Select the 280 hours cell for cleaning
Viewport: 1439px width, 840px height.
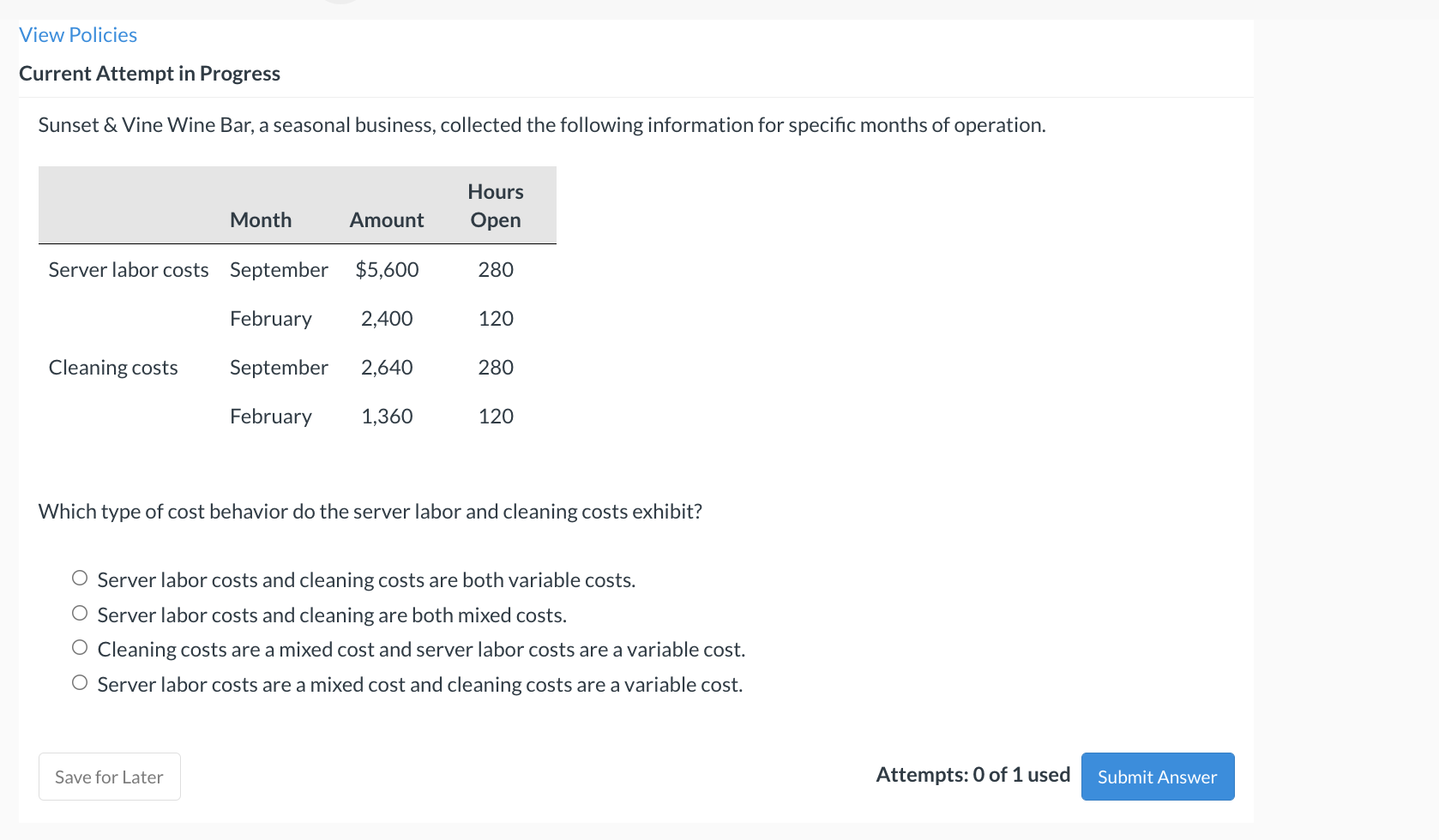[496, 367]
